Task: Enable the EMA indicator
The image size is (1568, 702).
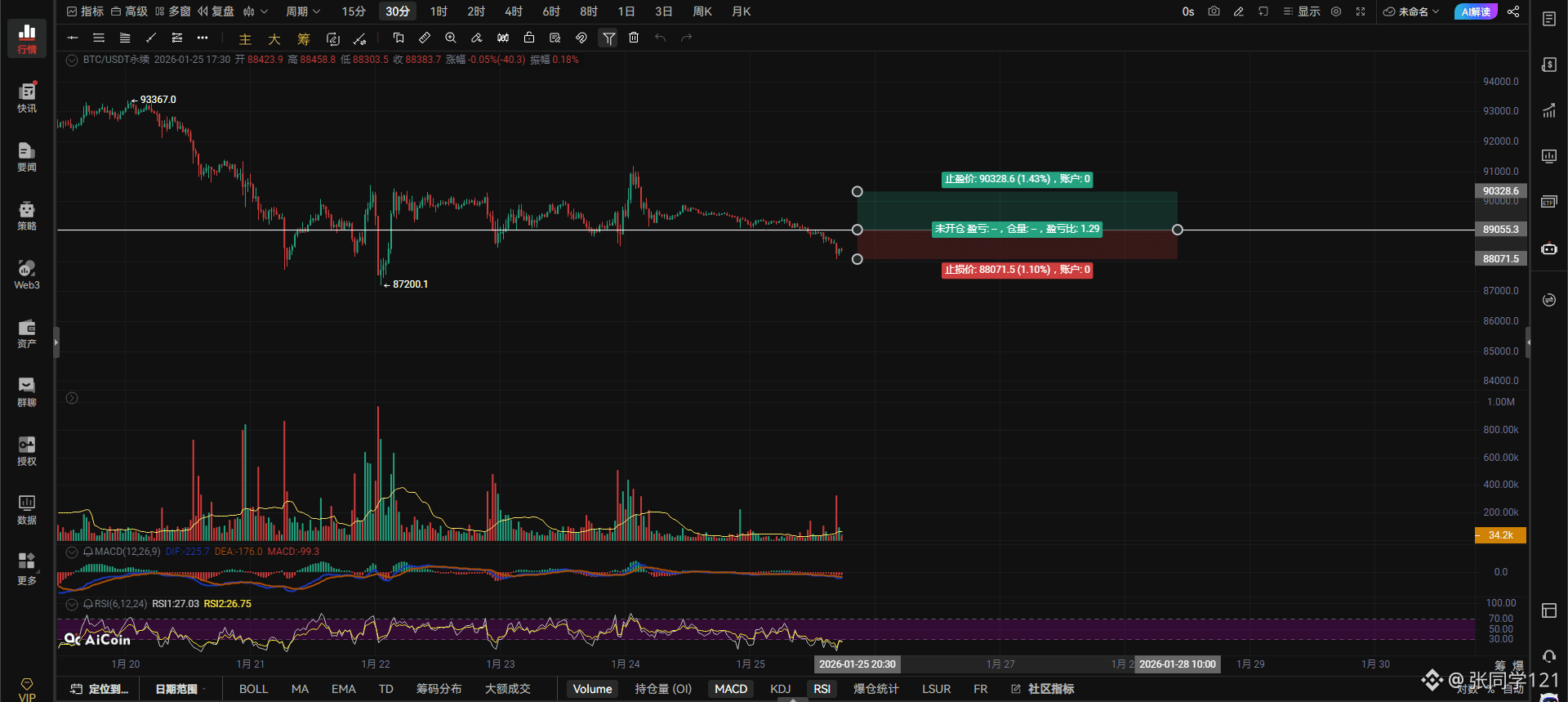Action: tap(344, 689)
